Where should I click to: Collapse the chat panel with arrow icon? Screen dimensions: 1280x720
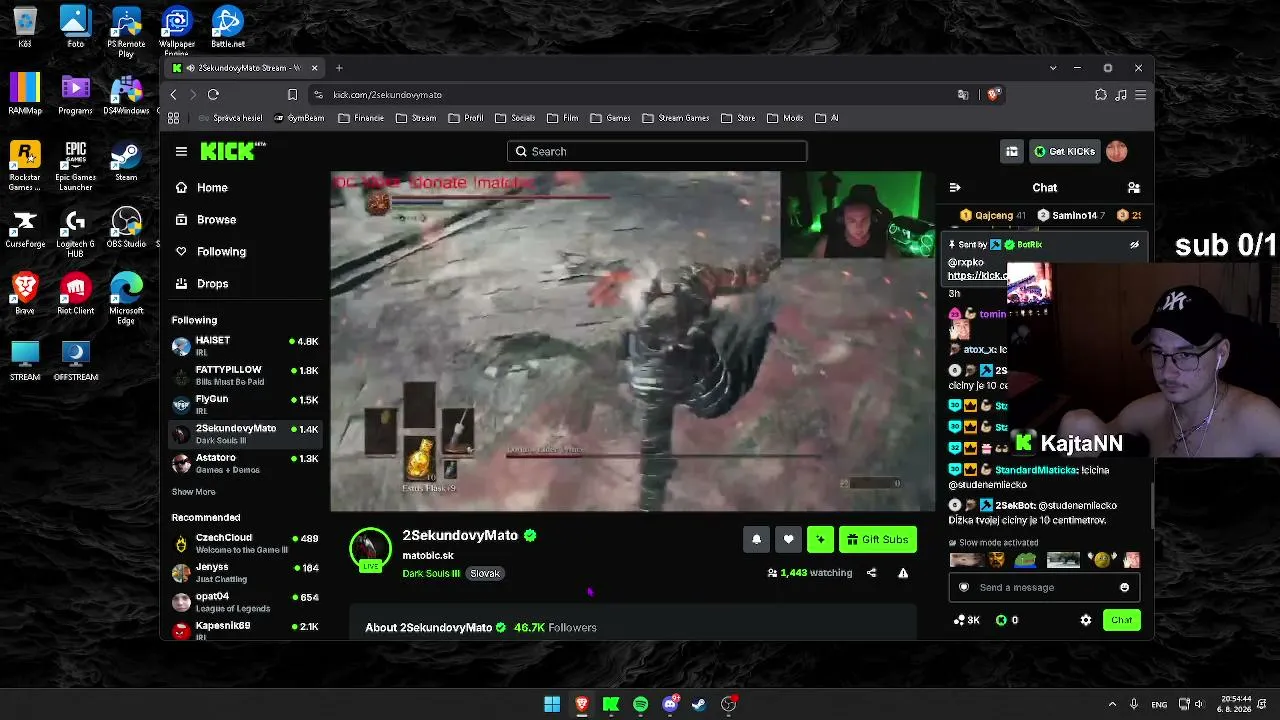(x=955, y=187)
